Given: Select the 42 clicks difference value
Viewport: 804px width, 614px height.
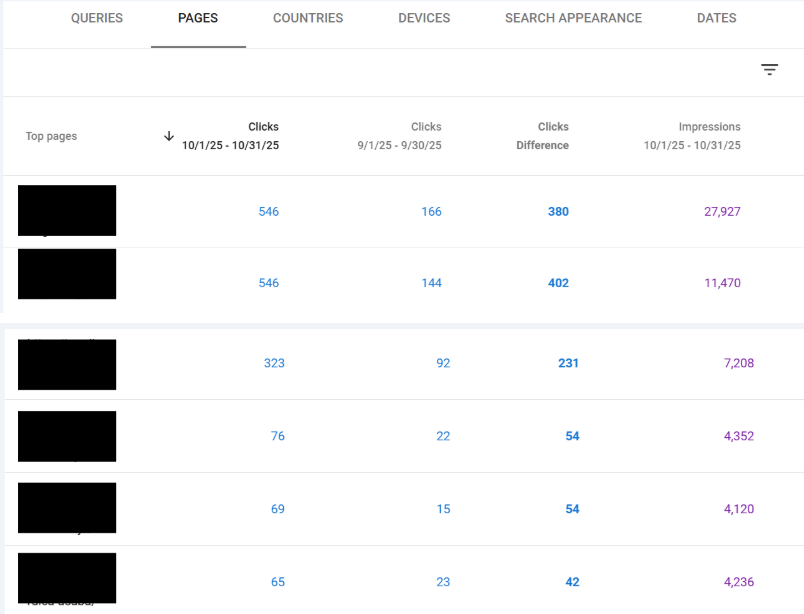Looking at the screenshot, I should click(572, 582).
